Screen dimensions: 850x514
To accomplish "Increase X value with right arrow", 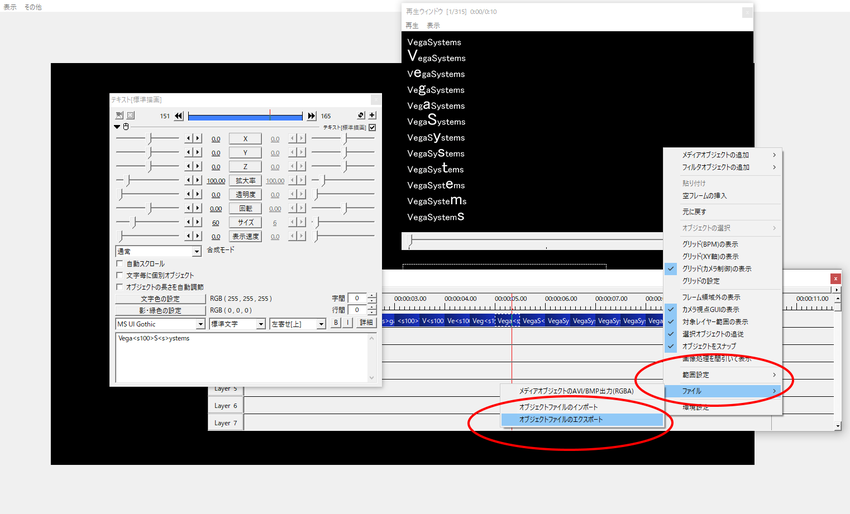I will coord(197,139).
